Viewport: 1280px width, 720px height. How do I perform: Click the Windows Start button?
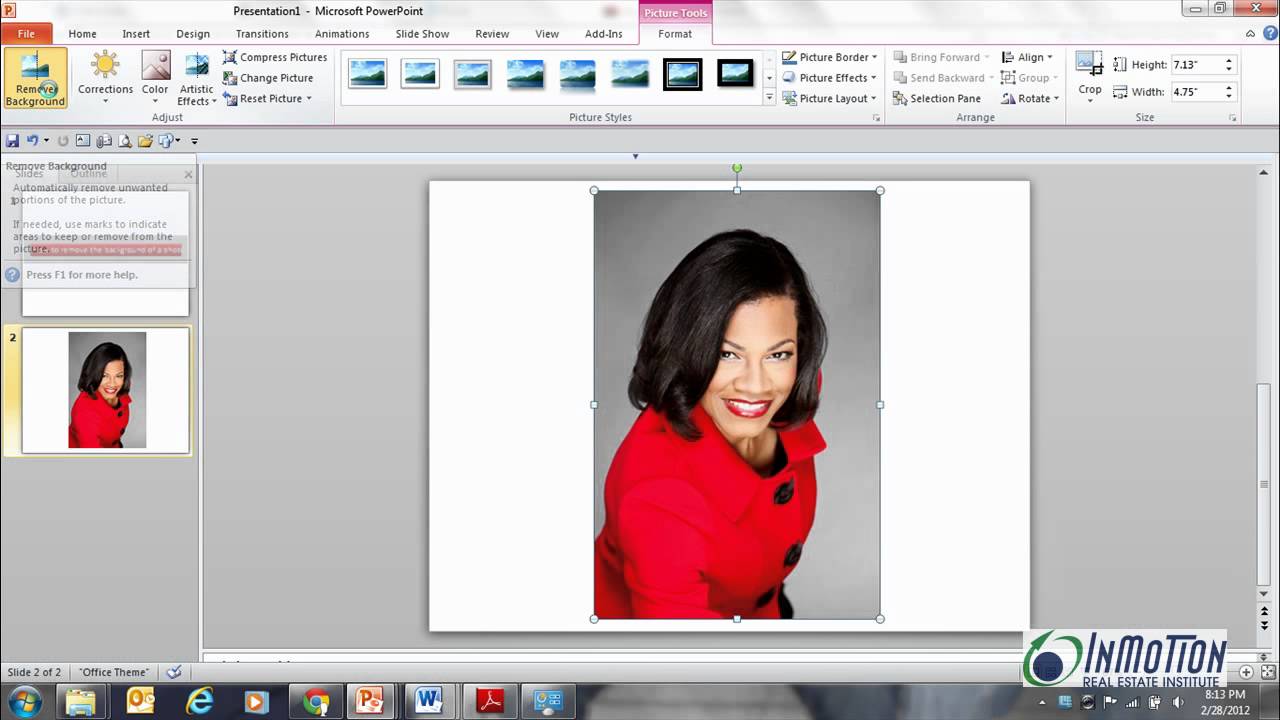[23, 702]
